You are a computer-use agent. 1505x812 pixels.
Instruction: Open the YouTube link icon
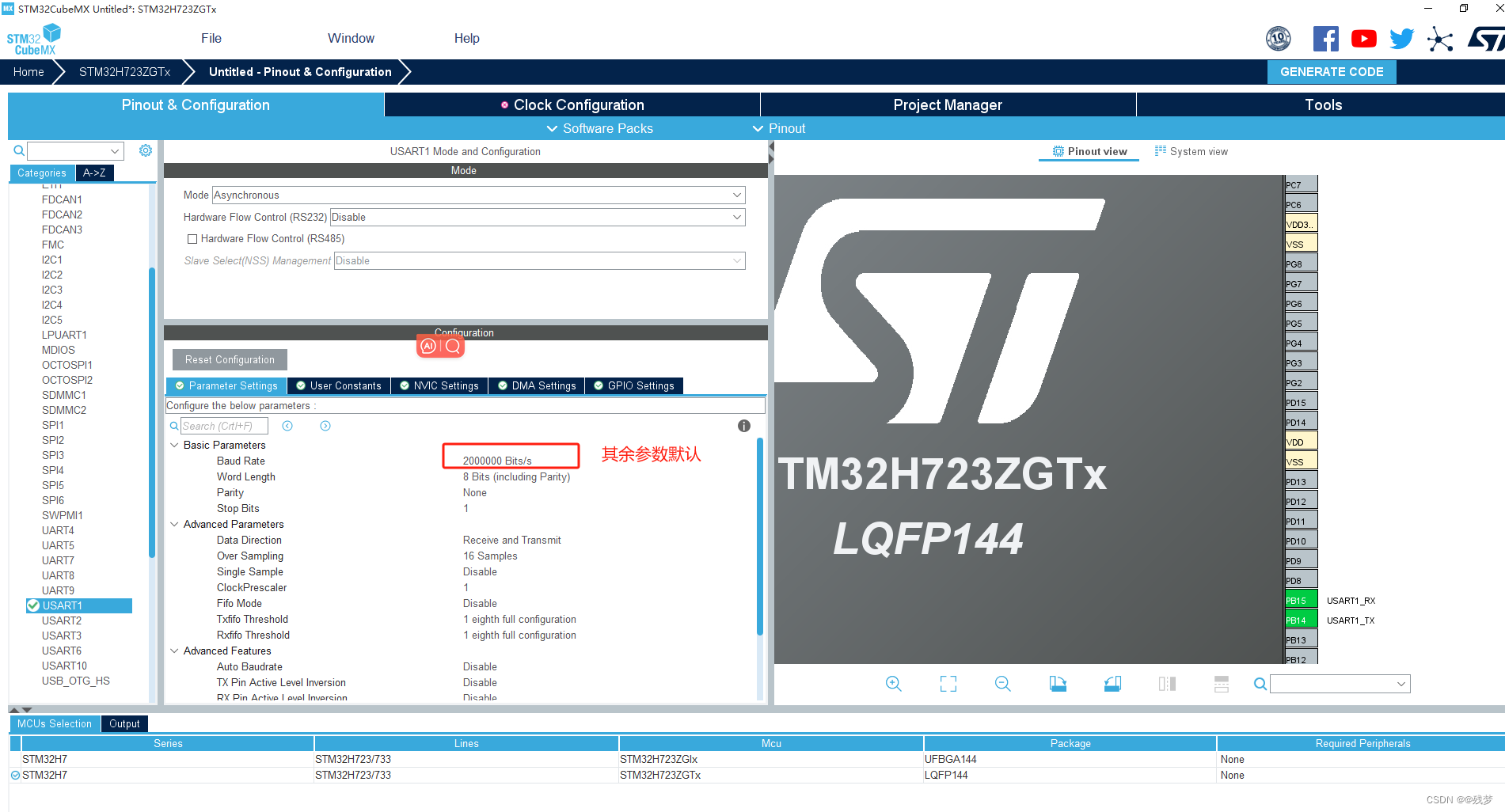pos(1363,39)
